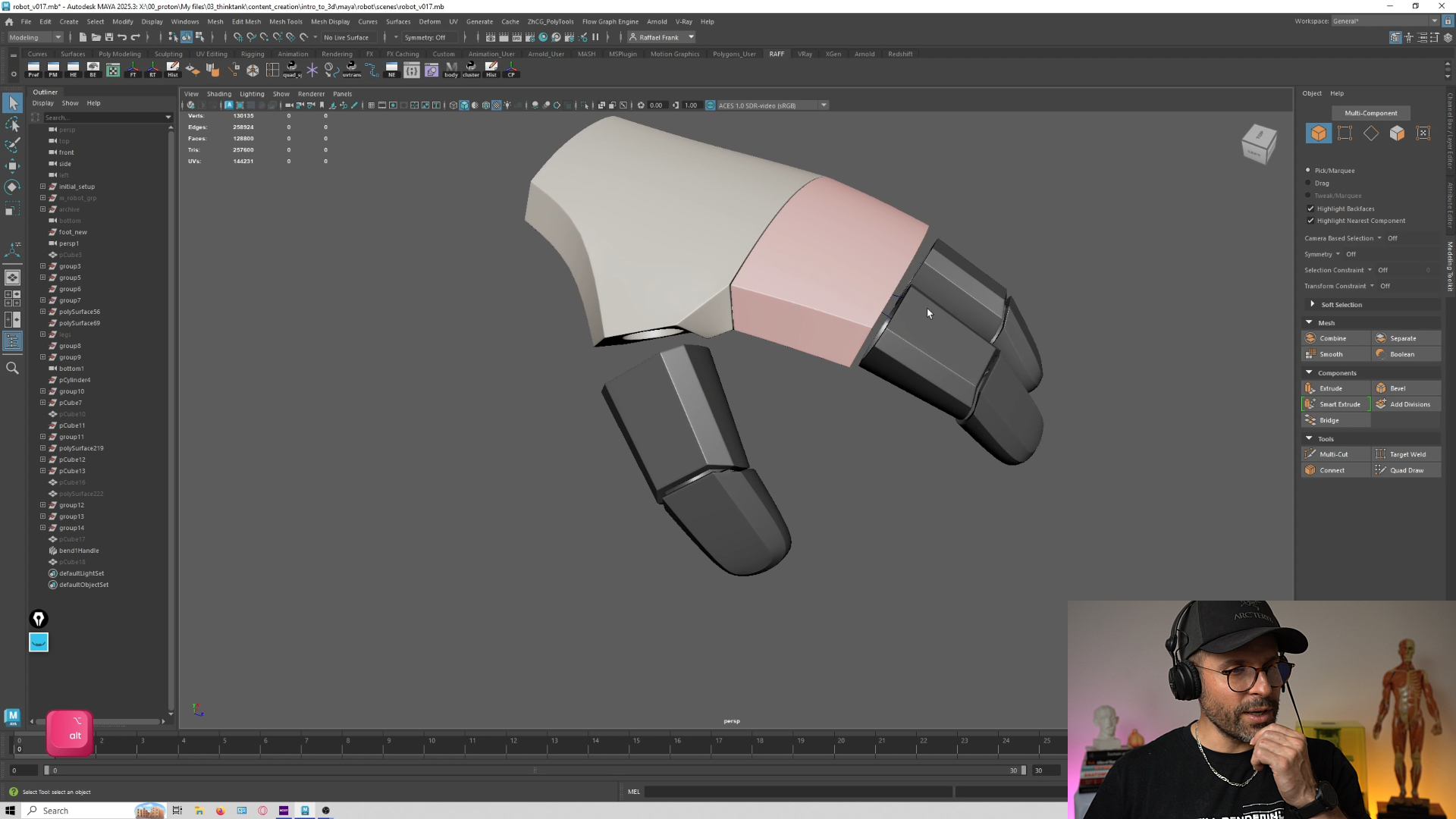This screenshot has height=819, width=1456.
Task: Open the Mesh Tools menu
Action: [x=285, y=21]
